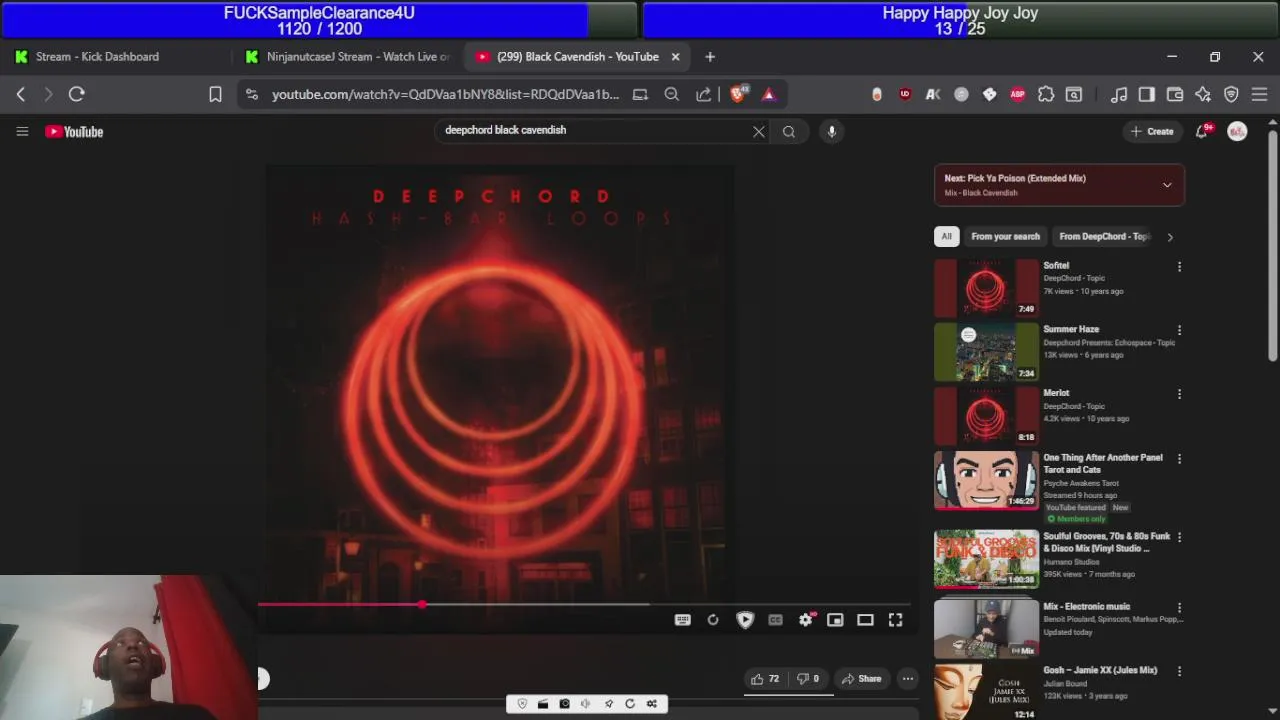Open the uBlock Origin extension icon
Viewport: 1280px width, 720px height.
coord(905,94)
